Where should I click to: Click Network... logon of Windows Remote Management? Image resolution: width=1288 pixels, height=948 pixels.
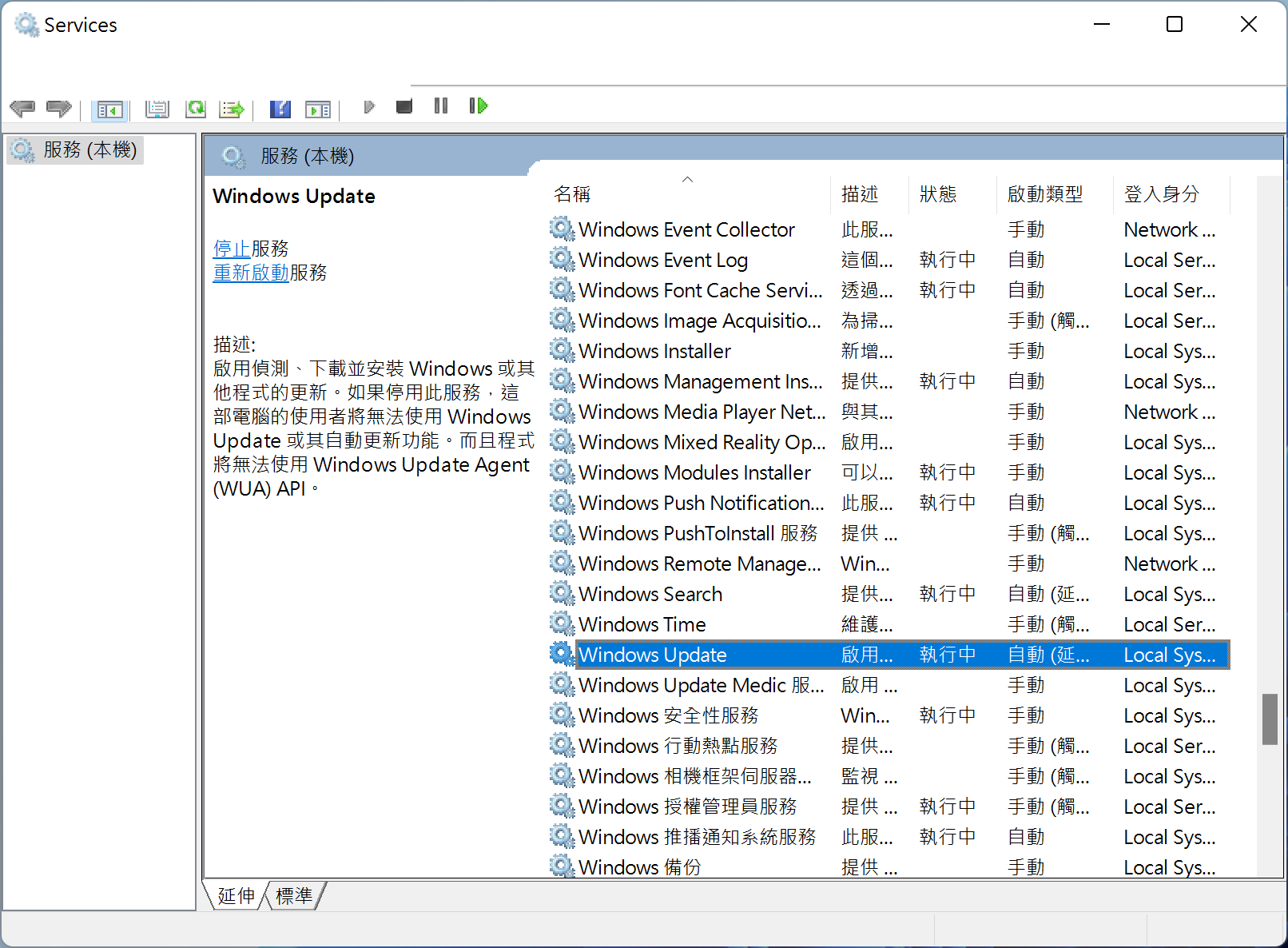1170,564
